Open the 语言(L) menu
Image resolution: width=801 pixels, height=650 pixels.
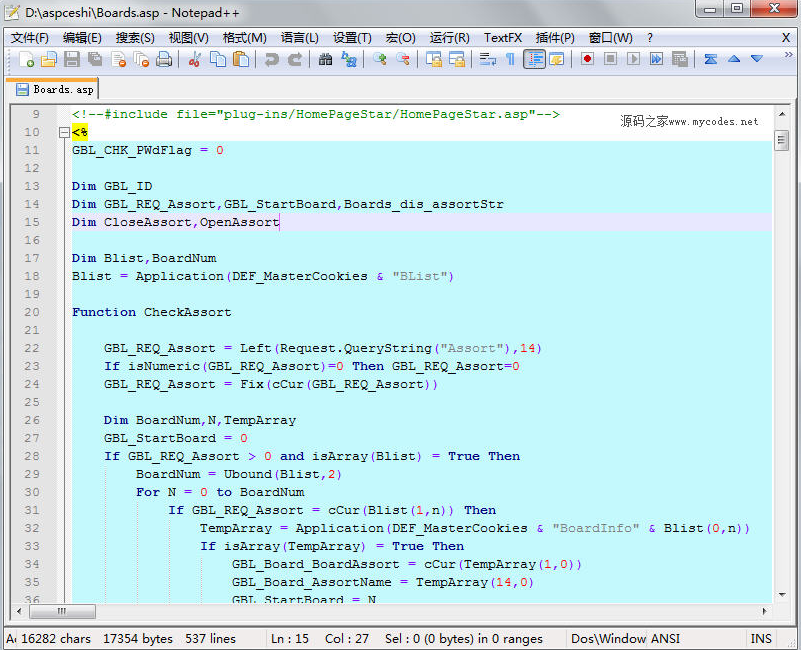(299, 38)
